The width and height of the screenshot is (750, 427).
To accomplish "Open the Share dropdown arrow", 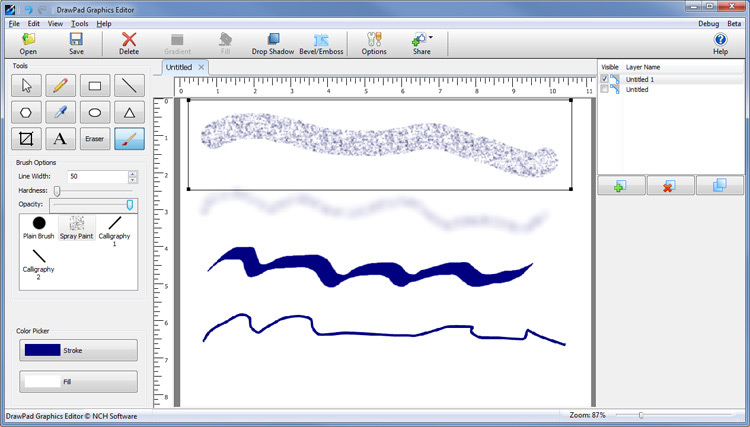I will pos(430,37).
